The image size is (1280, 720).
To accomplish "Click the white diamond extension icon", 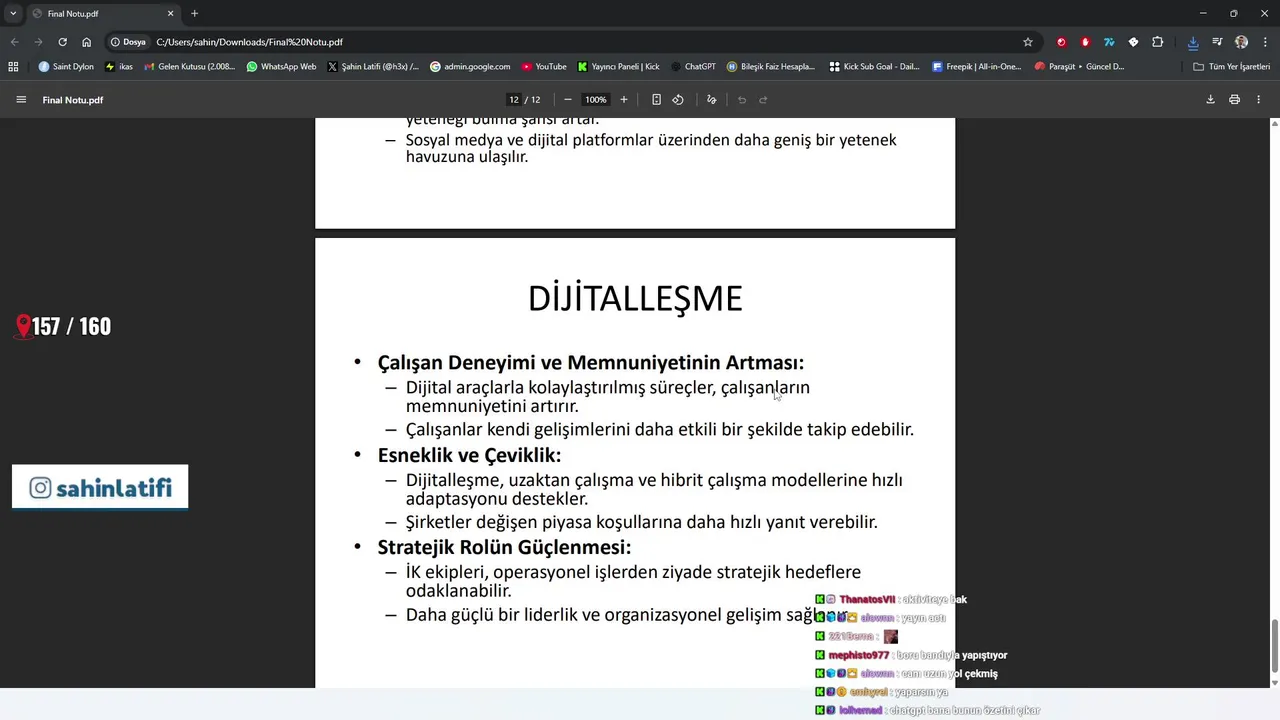I will 1133,42.
